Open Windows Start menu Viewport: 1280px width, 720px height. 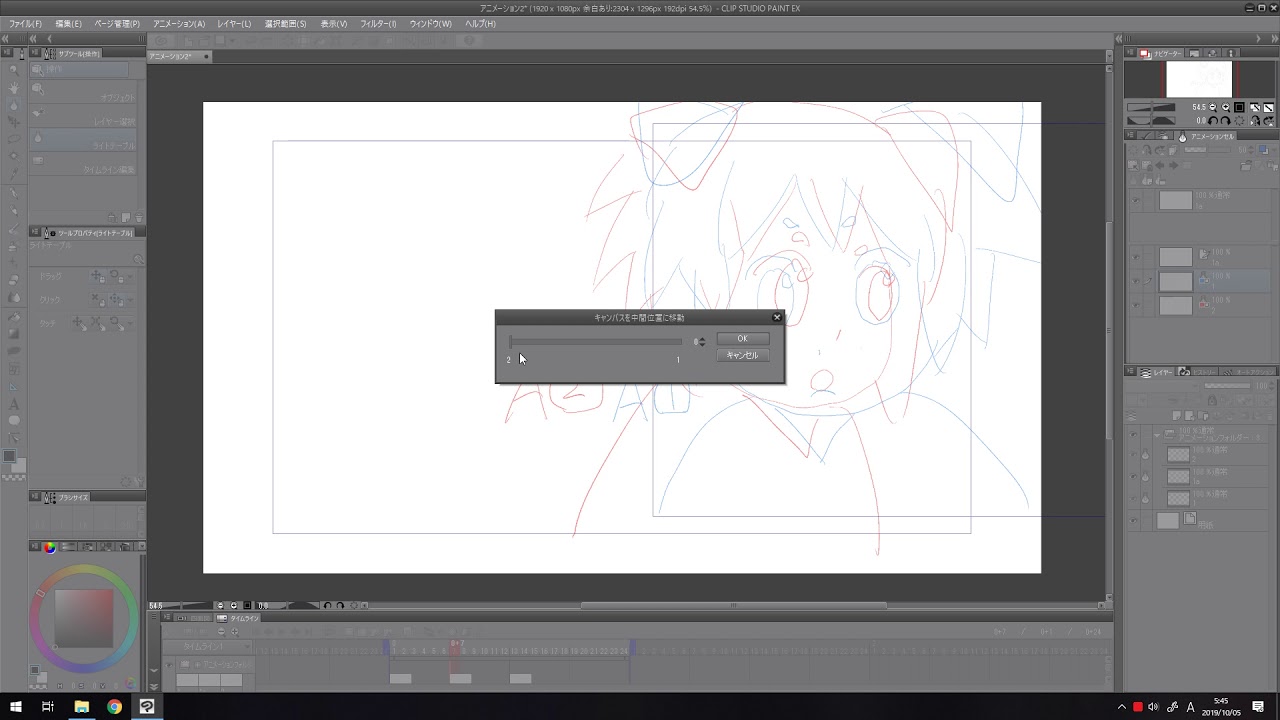(15, 706)
